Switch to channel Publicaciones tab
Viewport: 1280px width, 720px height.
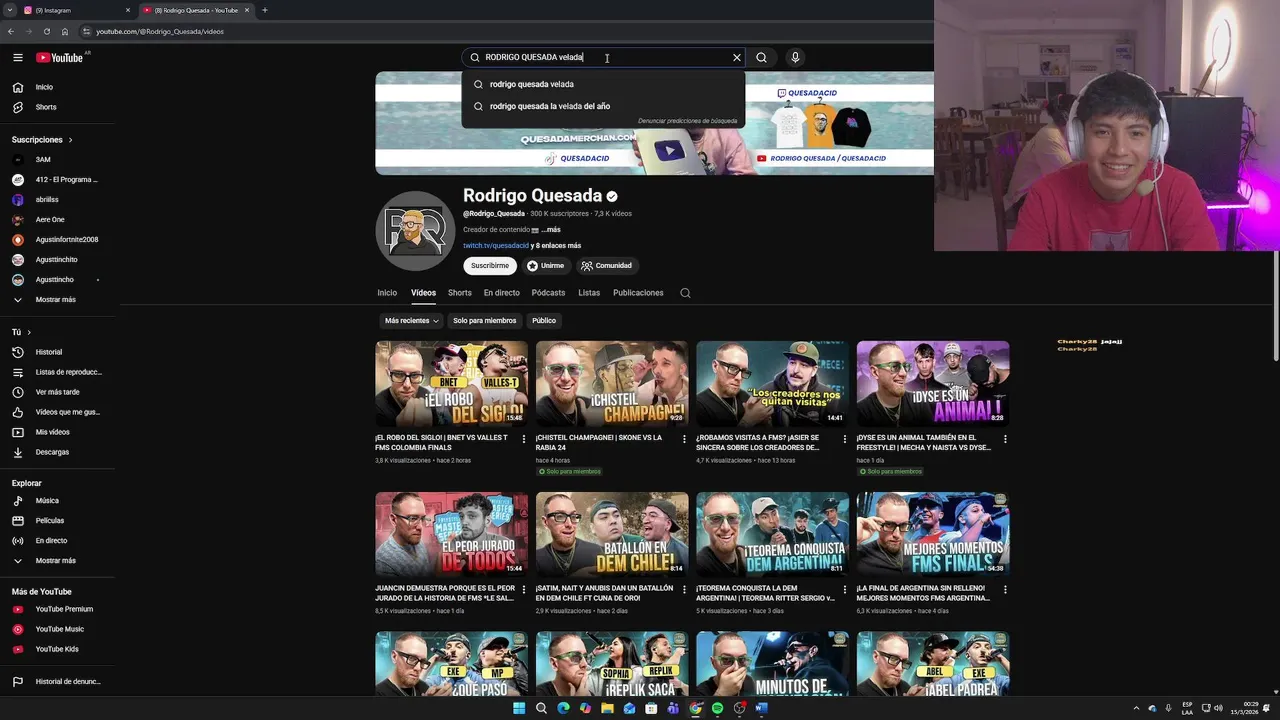[x=638, y=293]
